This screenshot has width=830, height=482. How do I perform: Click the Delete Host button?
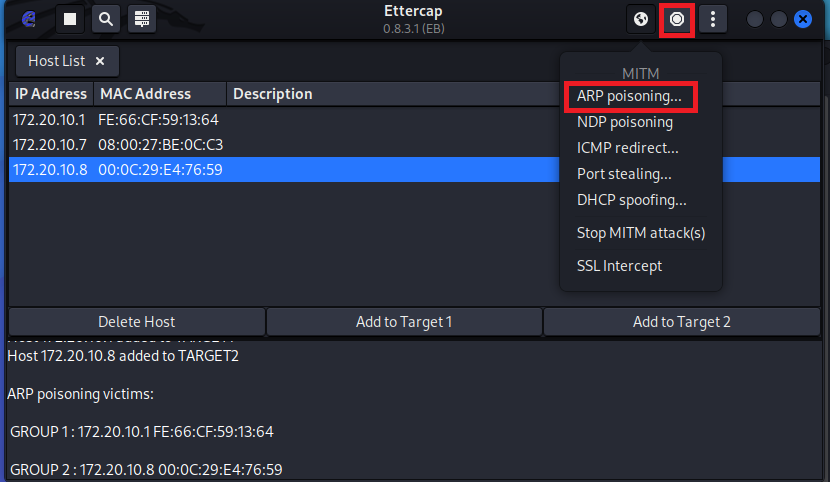point(136,321)
